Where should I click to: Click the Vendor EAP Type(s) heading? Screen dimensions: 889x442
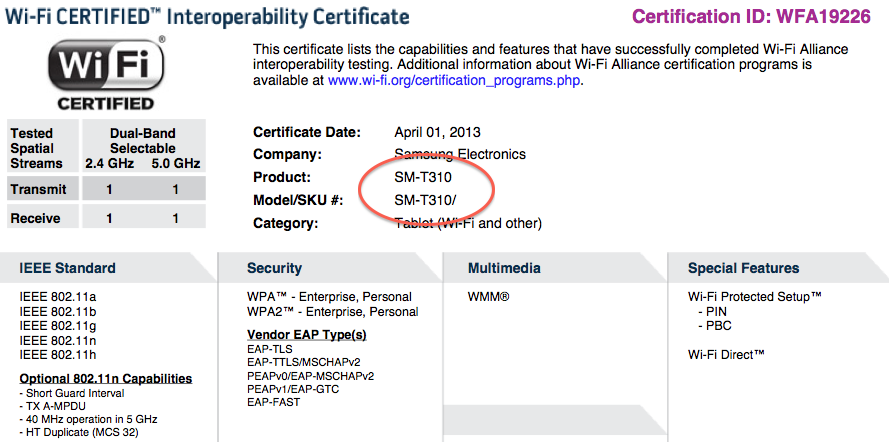click(x=306, y=334)
